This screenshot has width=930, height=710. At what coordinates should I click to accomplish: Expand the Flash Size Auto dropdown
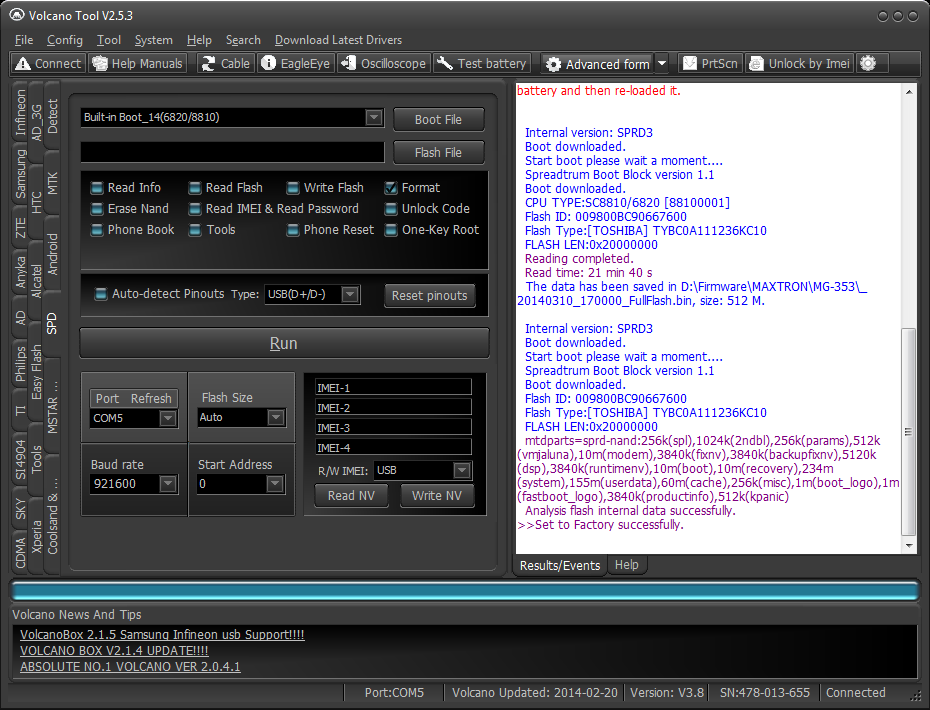pyautogui.click(x=276, y=418)
